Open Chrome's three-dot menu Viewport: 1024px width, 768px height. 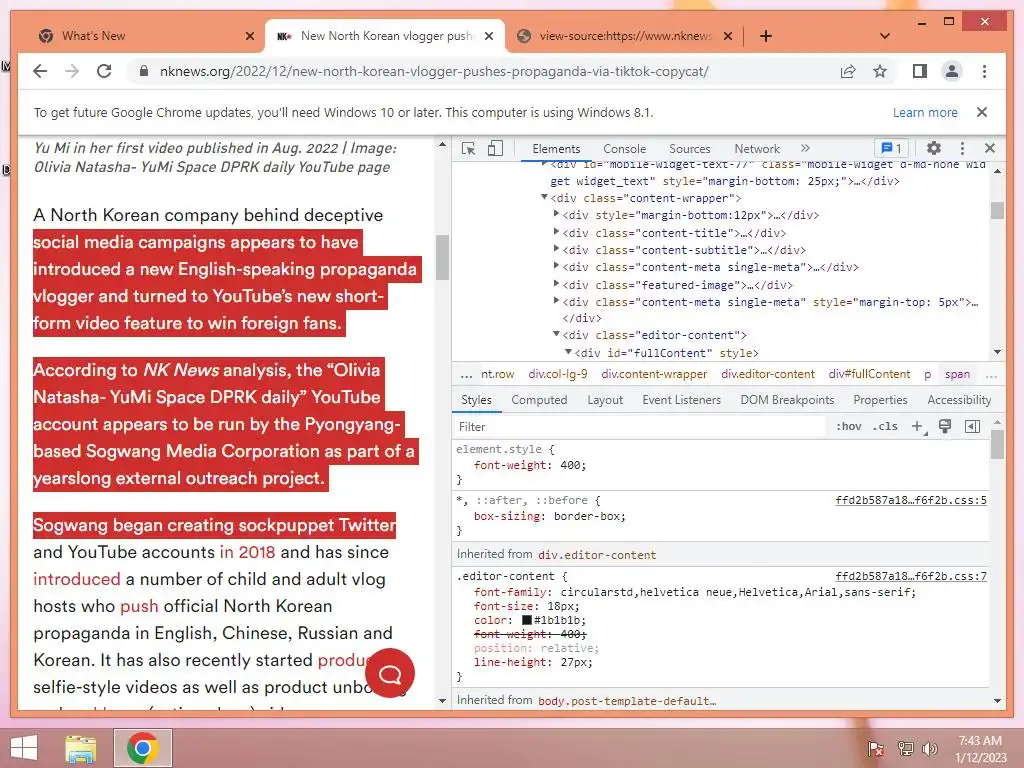tap(984, 72)
